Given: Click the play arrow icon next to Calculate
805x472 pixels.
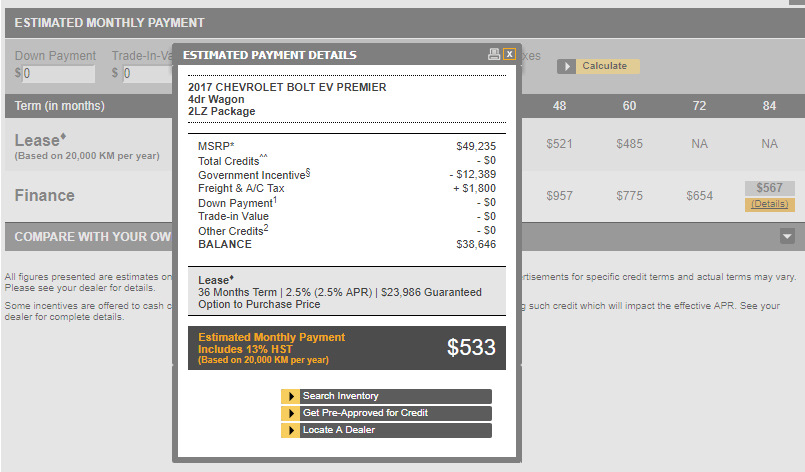Looking at the screenshot, I should click(567, 66).
